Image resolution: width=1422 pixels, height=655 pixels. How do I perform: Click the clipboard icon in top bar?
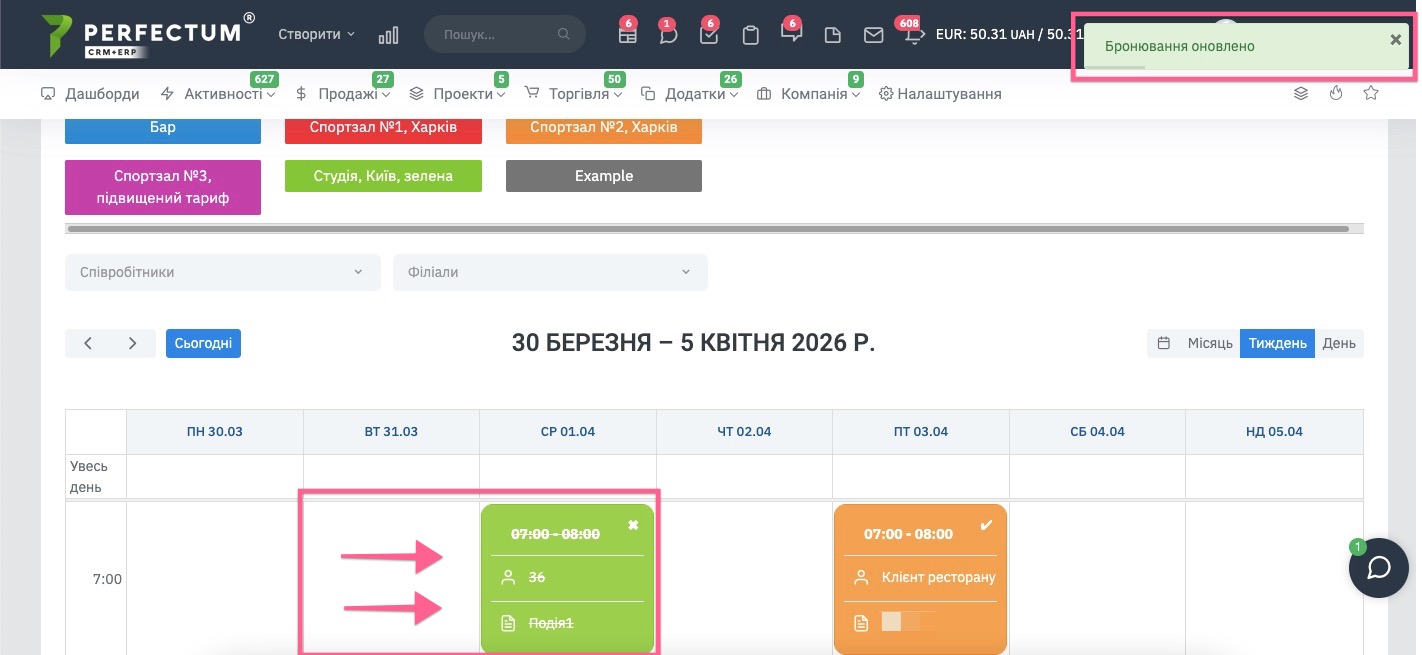click(750, 35)
